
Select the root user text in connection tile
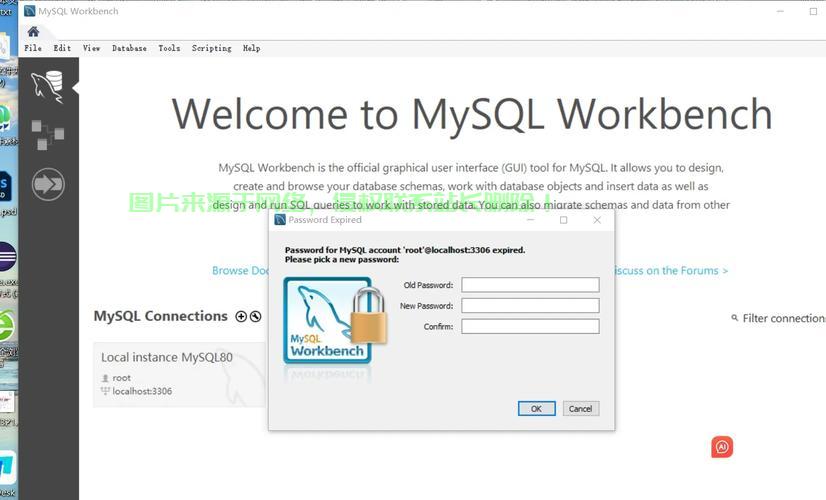tap(121, 378)
